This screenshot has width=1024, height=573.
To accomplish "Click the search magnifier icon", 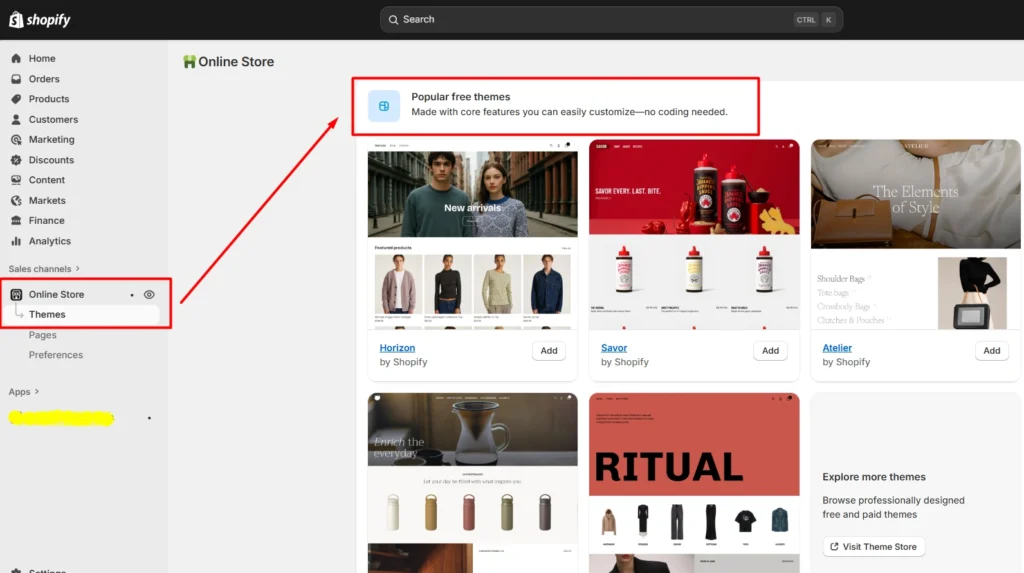I will tap(393, 20).
